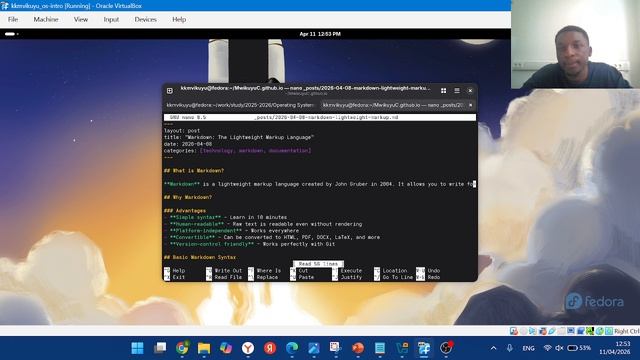
Task: Open the Notepad taskbar icon
Action: click(x=380, y=348)
